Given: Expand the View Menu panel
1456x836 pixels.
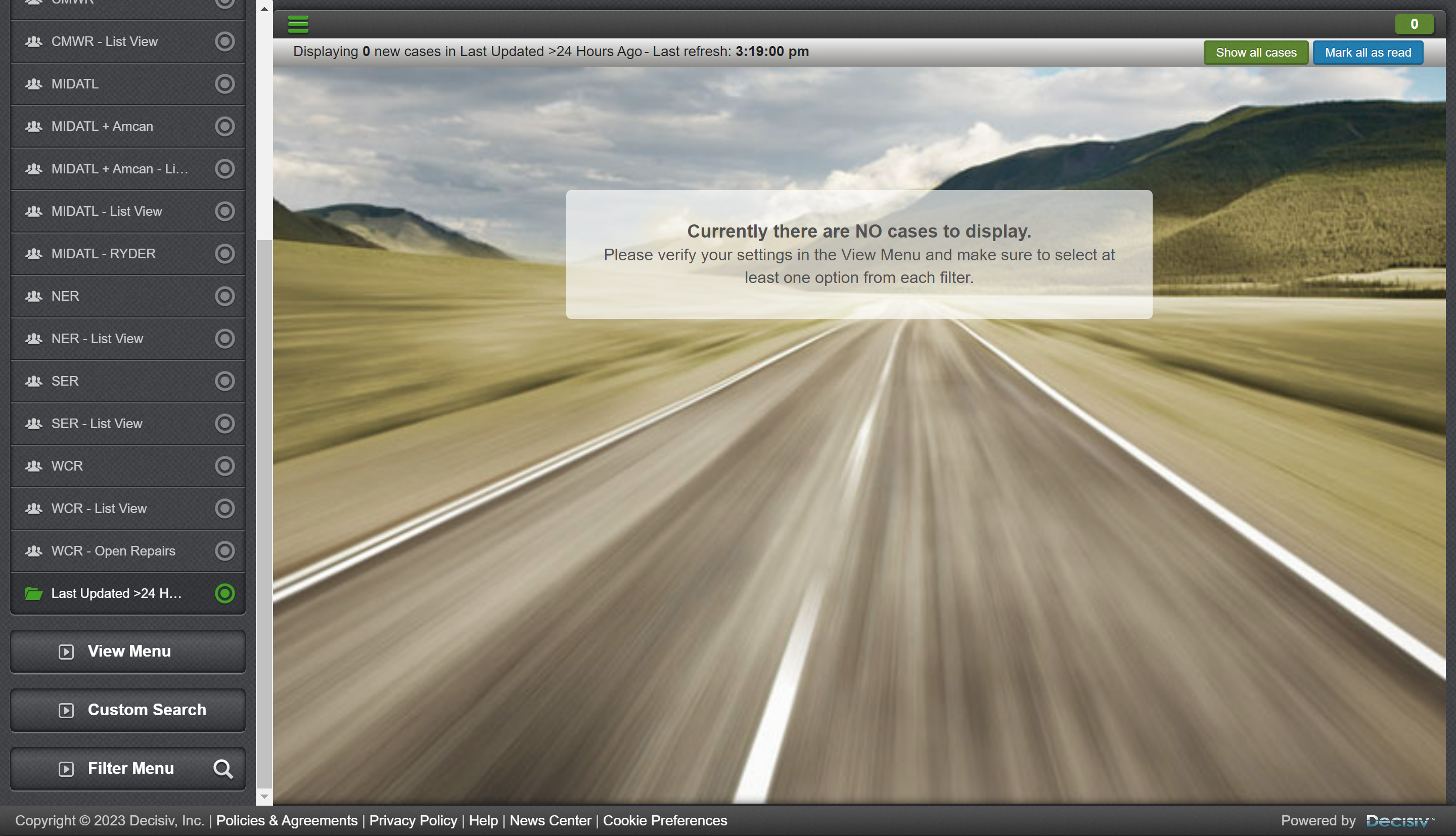Looking at the screenshot, I should (x=128, y=652).
